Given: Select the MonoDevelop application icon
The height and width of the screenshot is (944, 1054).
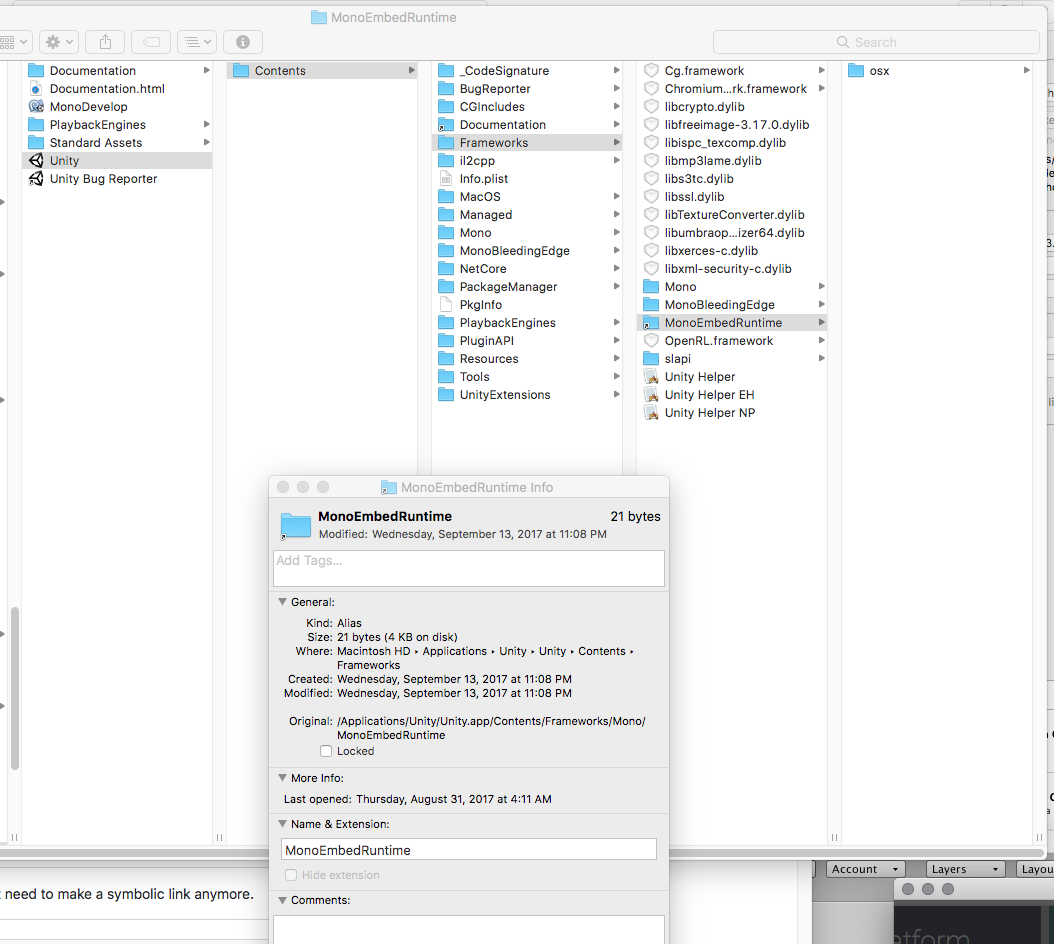Looking at the screenshot, I should click(36, 107).
